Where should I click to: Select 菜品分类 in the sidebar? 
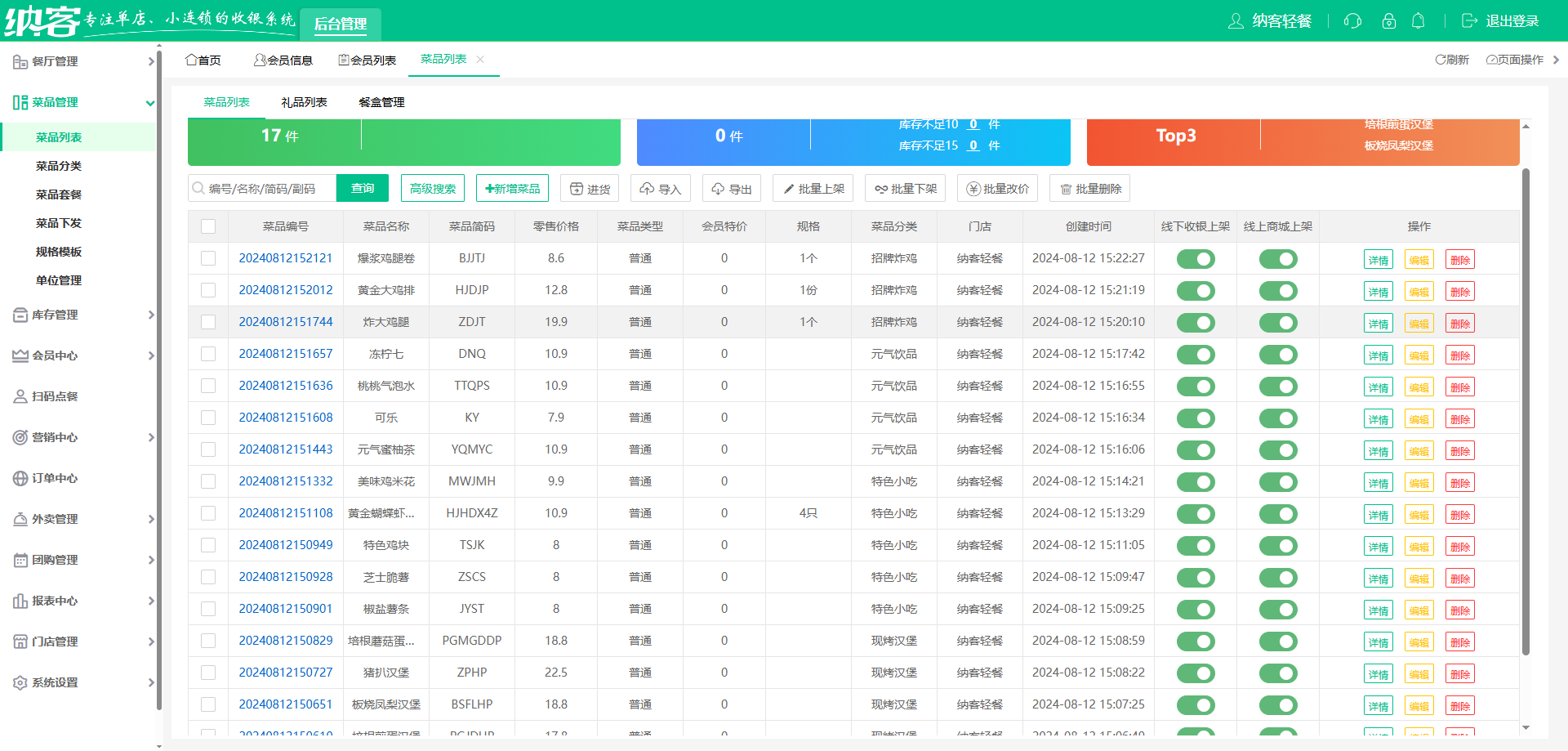(59, 166)
